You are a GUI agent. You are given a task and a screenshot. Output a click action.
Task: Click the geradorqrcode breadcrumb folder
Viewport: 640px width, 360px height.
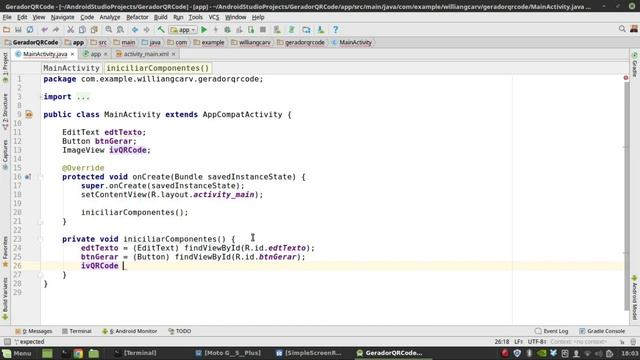tap(301, 42)
